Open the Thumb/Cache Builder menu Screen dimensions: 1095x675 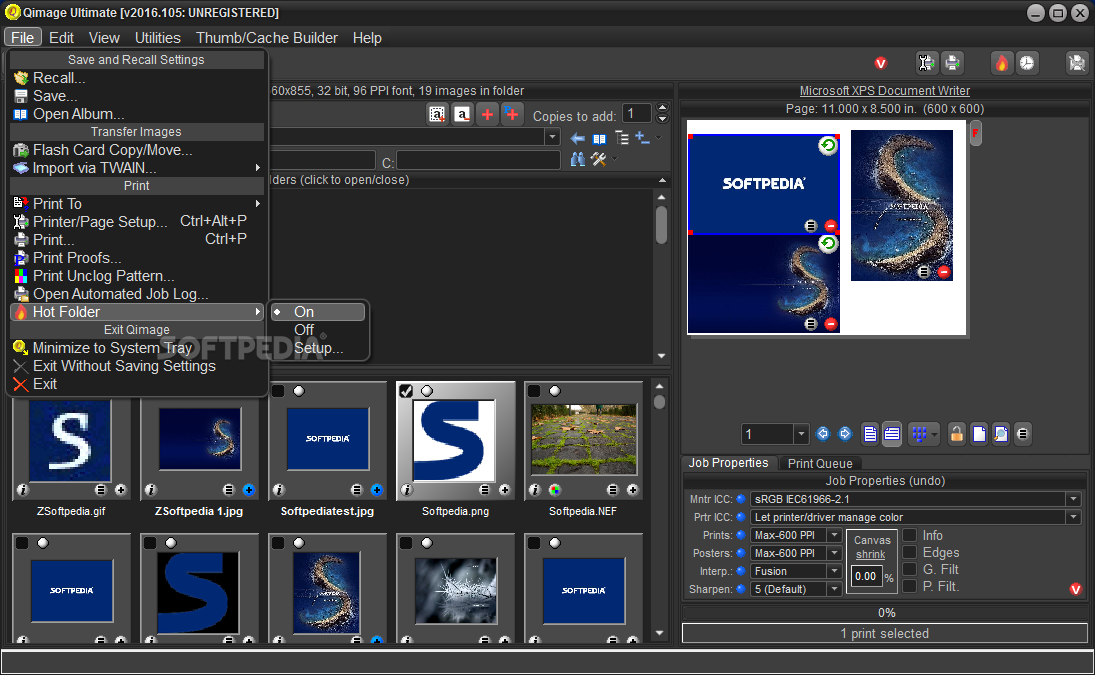pos(267,38)
